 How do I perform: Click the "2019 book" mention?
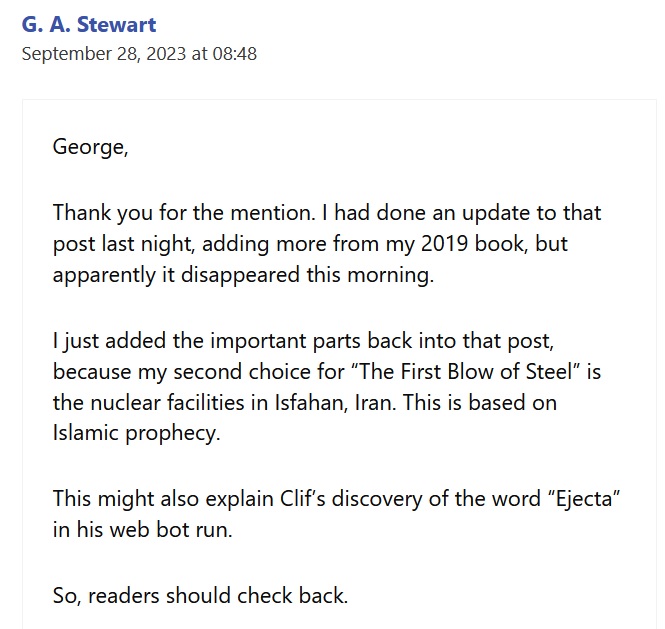[x=474, y=243]
